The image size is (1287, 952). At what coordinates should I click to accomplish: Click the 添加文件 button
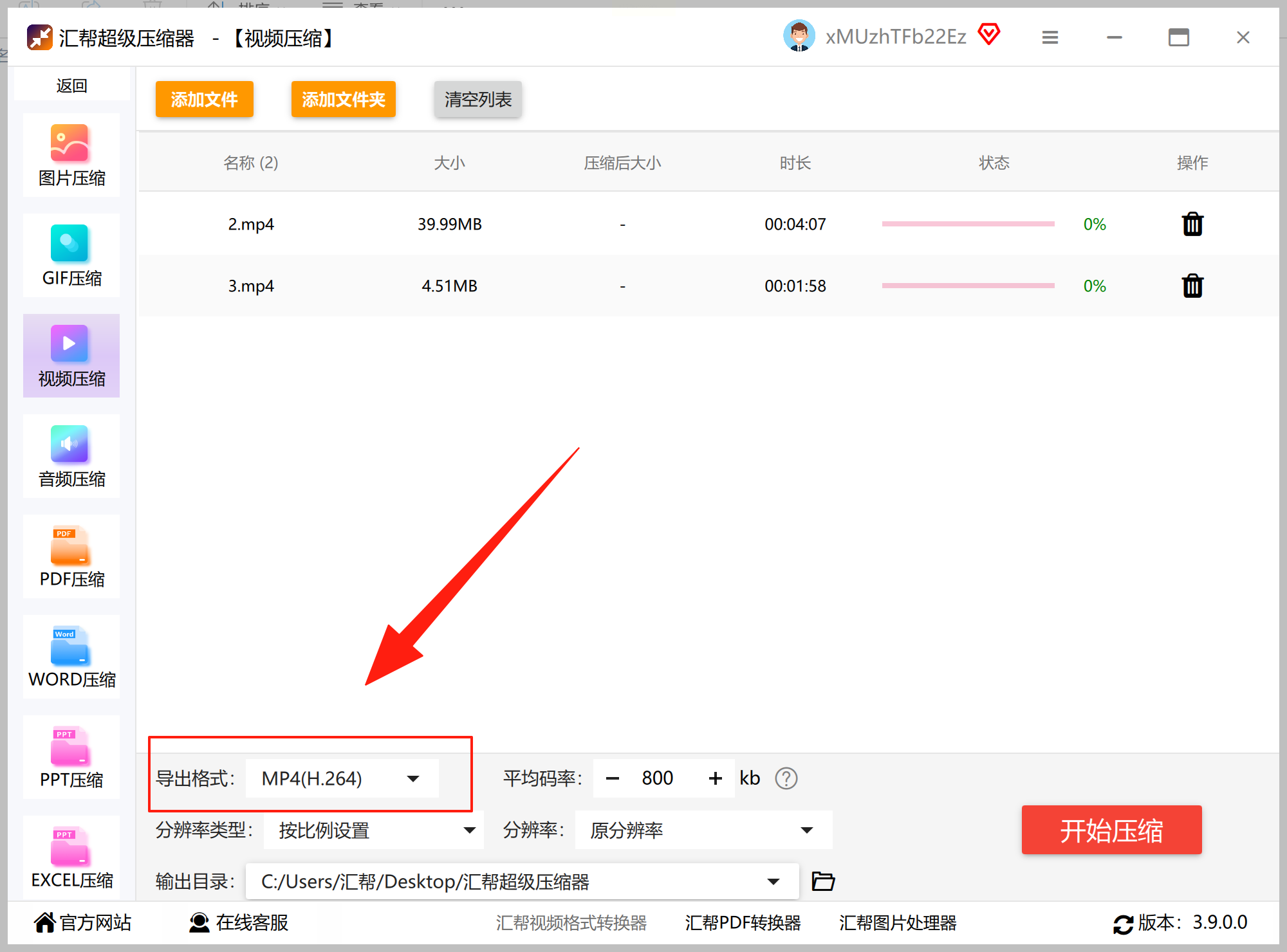(x=204, y=100)
